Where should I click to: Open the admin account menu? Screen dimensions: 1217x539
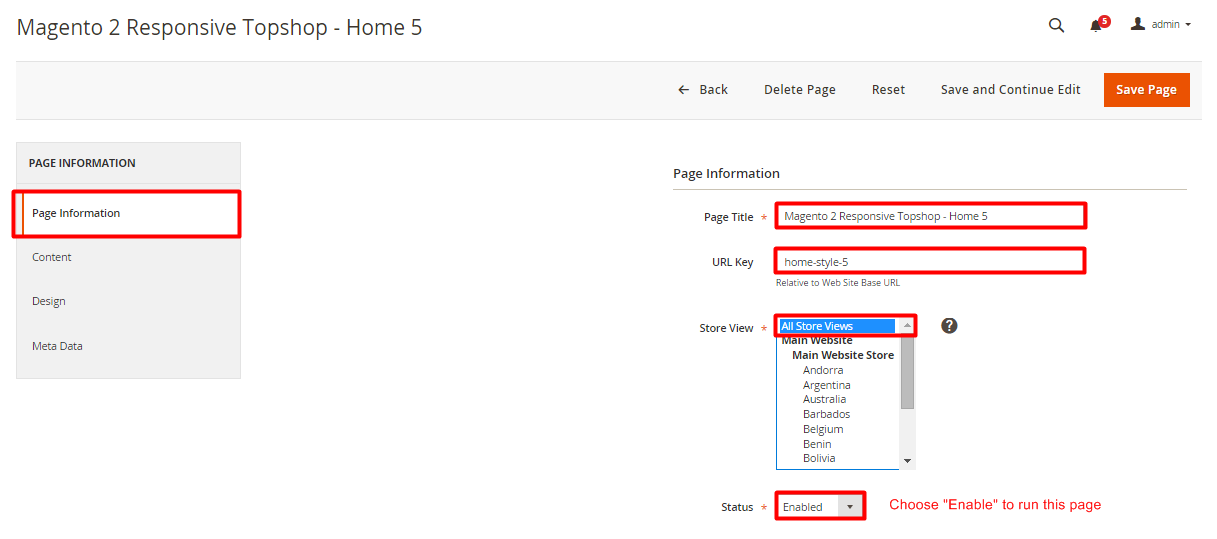point(1160,24)
